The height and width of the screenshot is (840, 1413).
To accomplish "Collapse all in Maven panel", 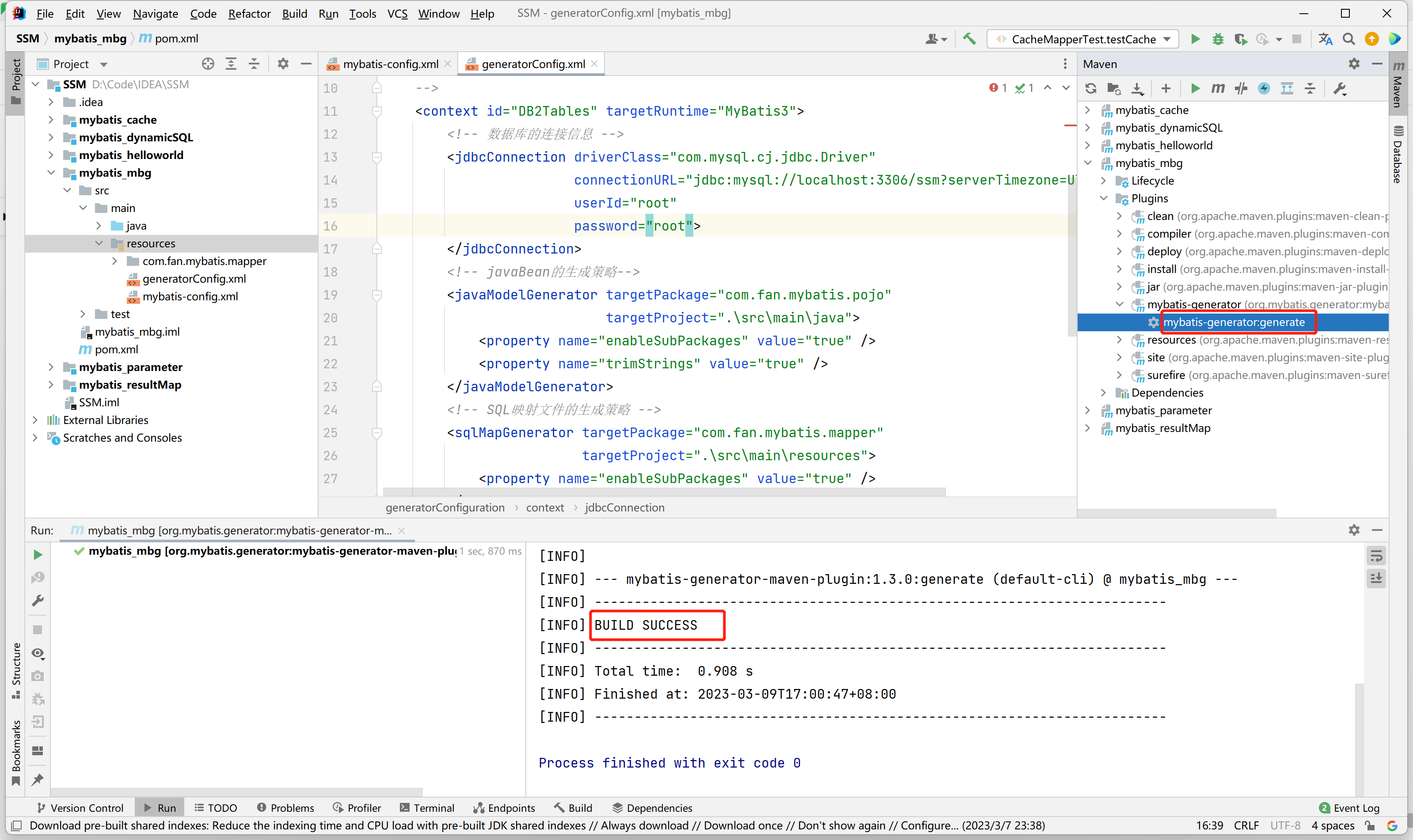I will (x=1310, y=88).
